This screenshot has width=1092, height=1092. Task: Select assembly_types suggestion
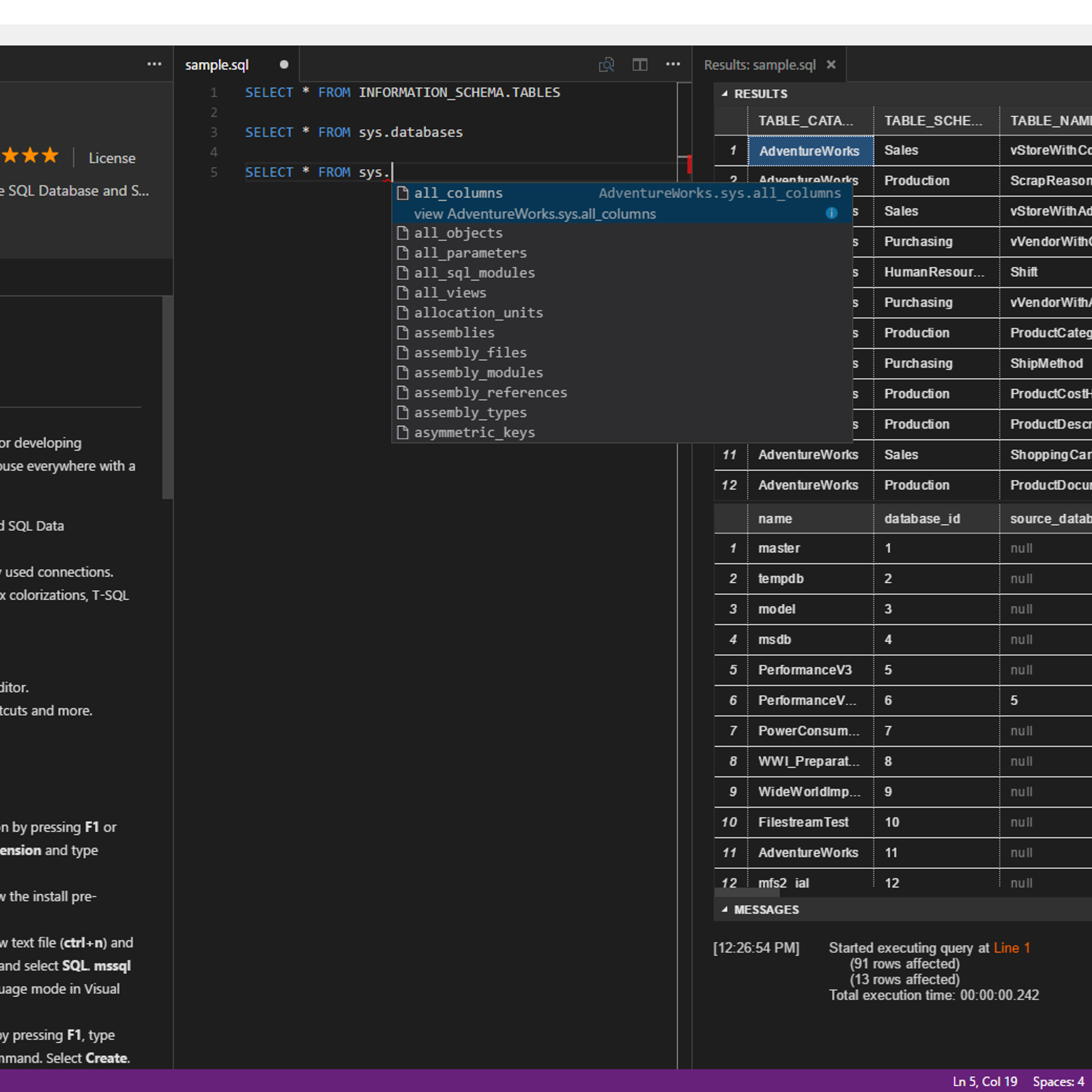622,413
